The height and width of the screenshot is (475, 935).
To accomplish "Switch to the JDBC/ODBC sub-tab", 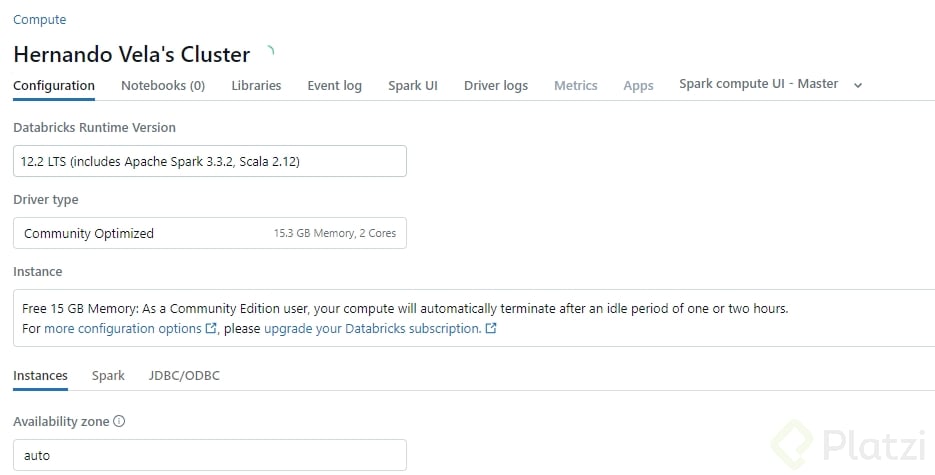I will tap(184, 376).
